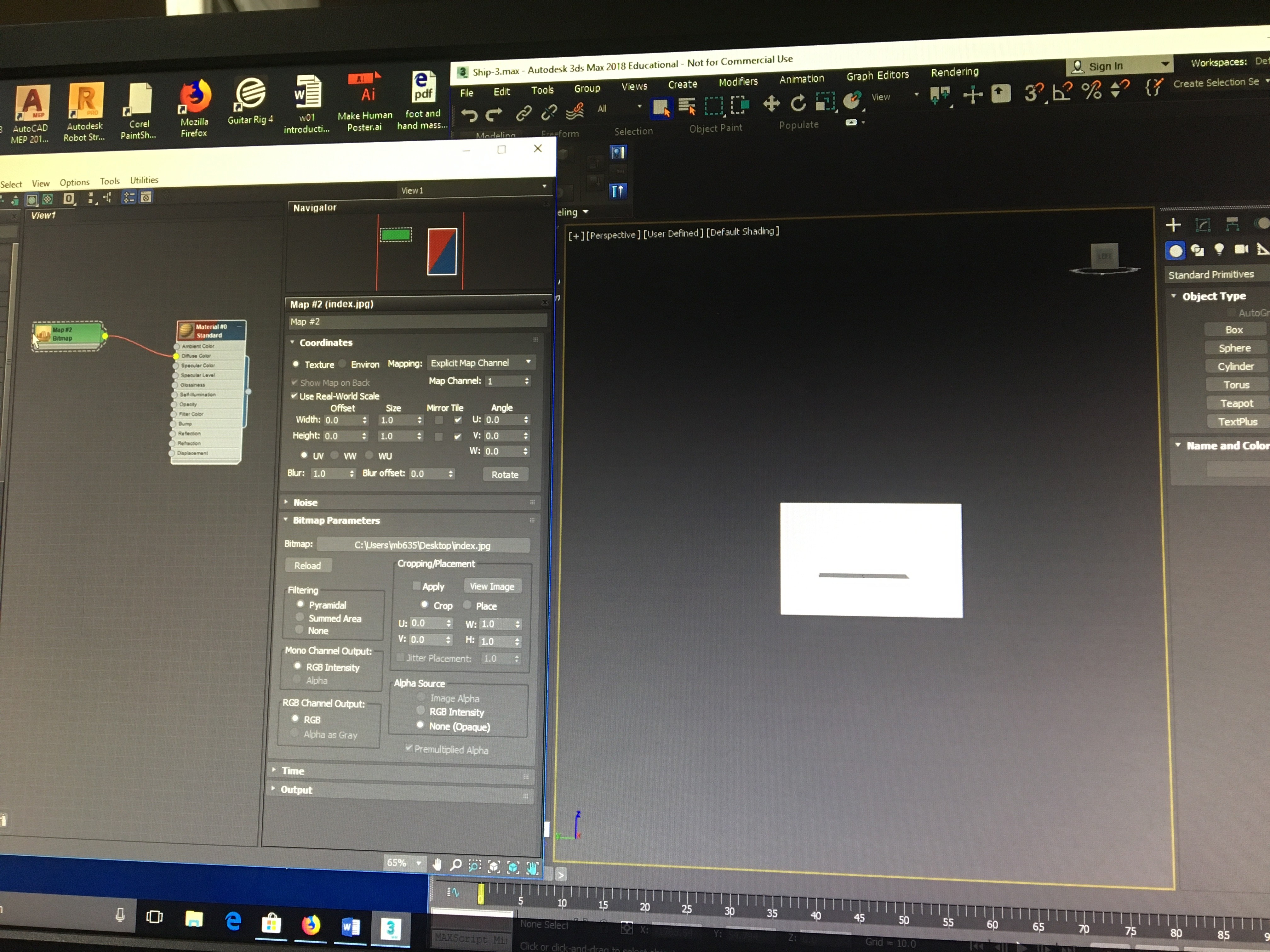This screenshot has height=952, width=1270.
Task: Select the Shapes category icon
Action: [1197, 250]
